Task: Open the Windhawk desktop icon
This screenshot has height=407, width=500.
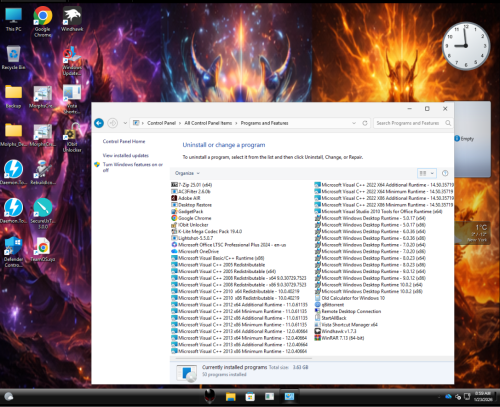Action: click(72, 20)
